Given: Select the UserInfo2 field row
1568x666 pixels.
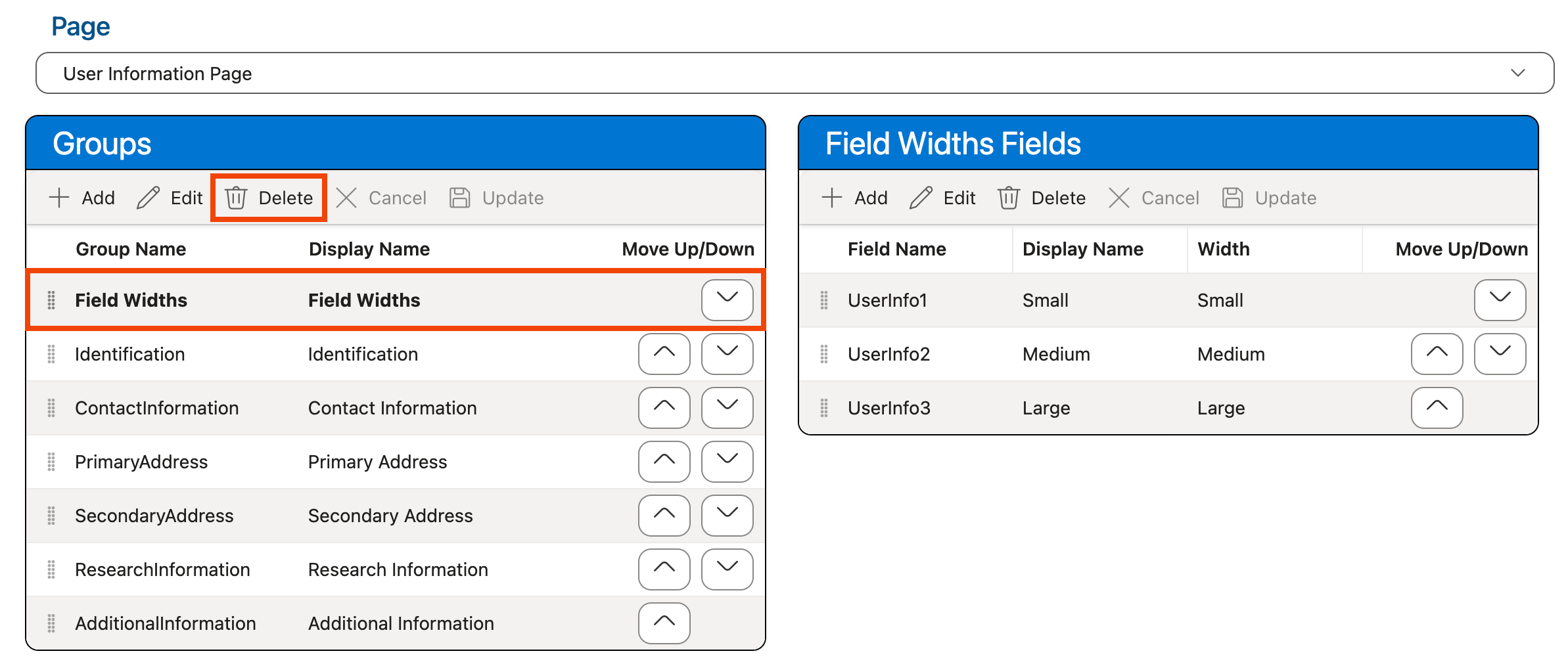Looking at the screenshot, I should [x=1117, y=354].
